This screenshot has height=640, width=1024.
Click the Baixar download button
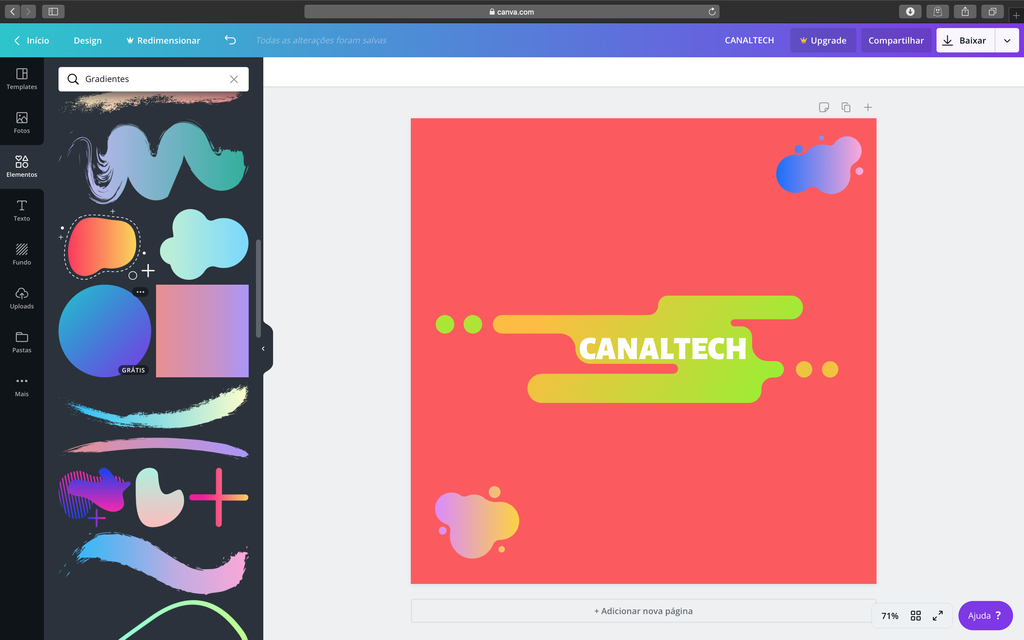965,40
